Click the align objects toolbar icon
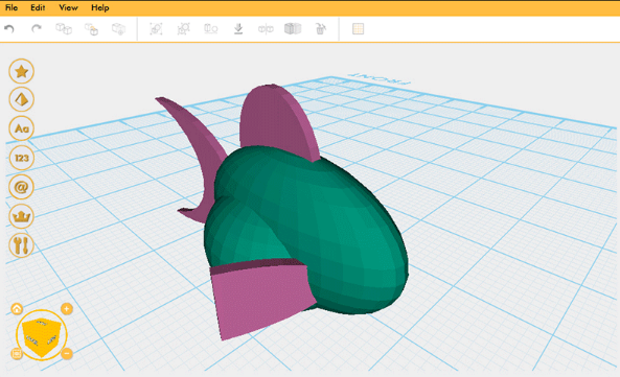The image size is (620, 377). 211,29
